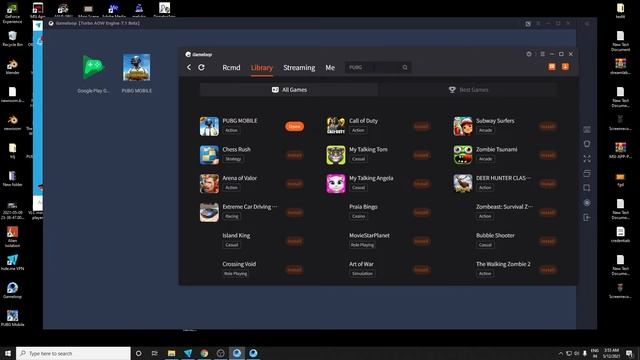Viewport: 640px width, 360px height.
Task: Install Island King
Action: click(x=294, y=241)
